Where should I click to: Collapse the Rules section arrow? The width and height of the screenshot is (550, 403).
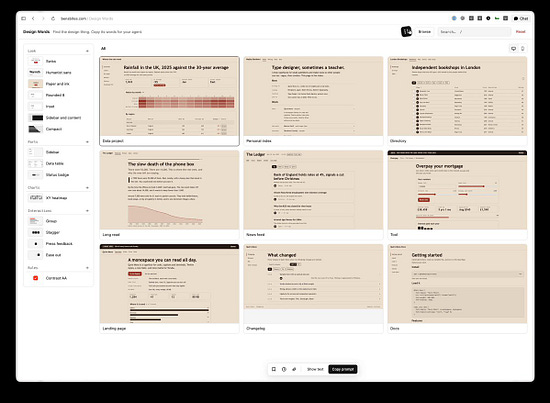click(87, 268)
